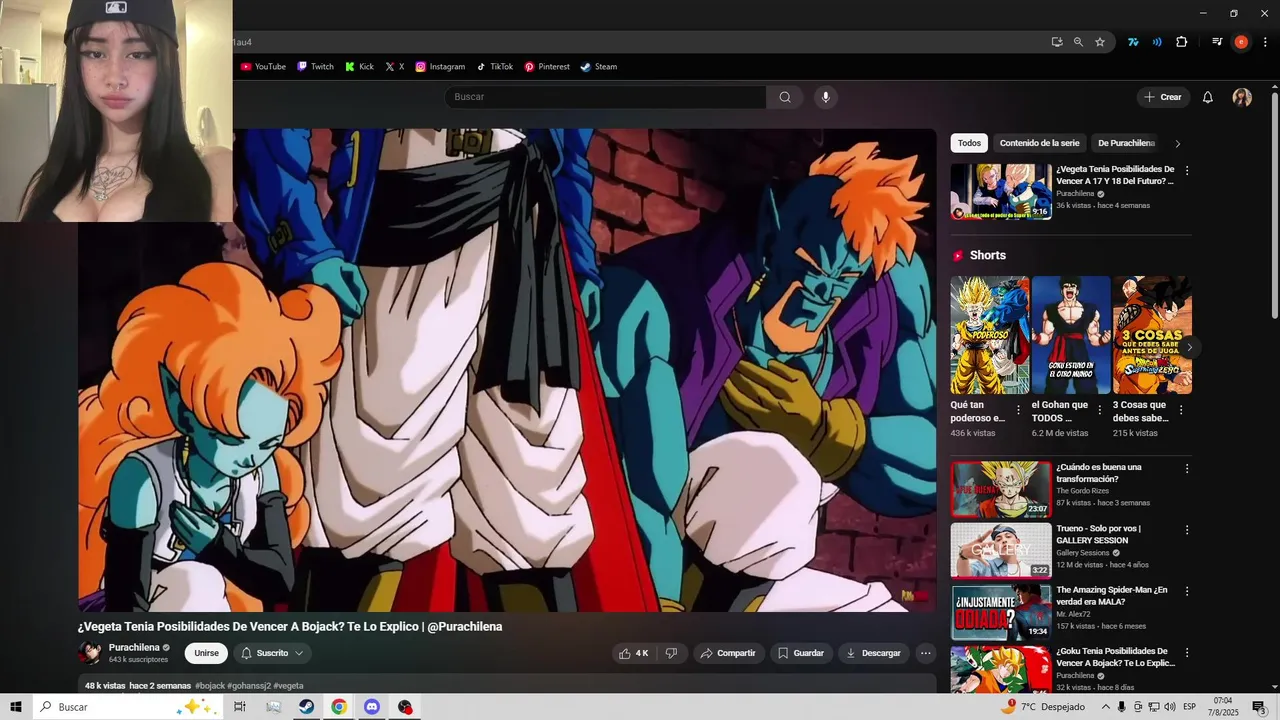Open options for '3 Cosas que debes' Short

point(1181,410)
